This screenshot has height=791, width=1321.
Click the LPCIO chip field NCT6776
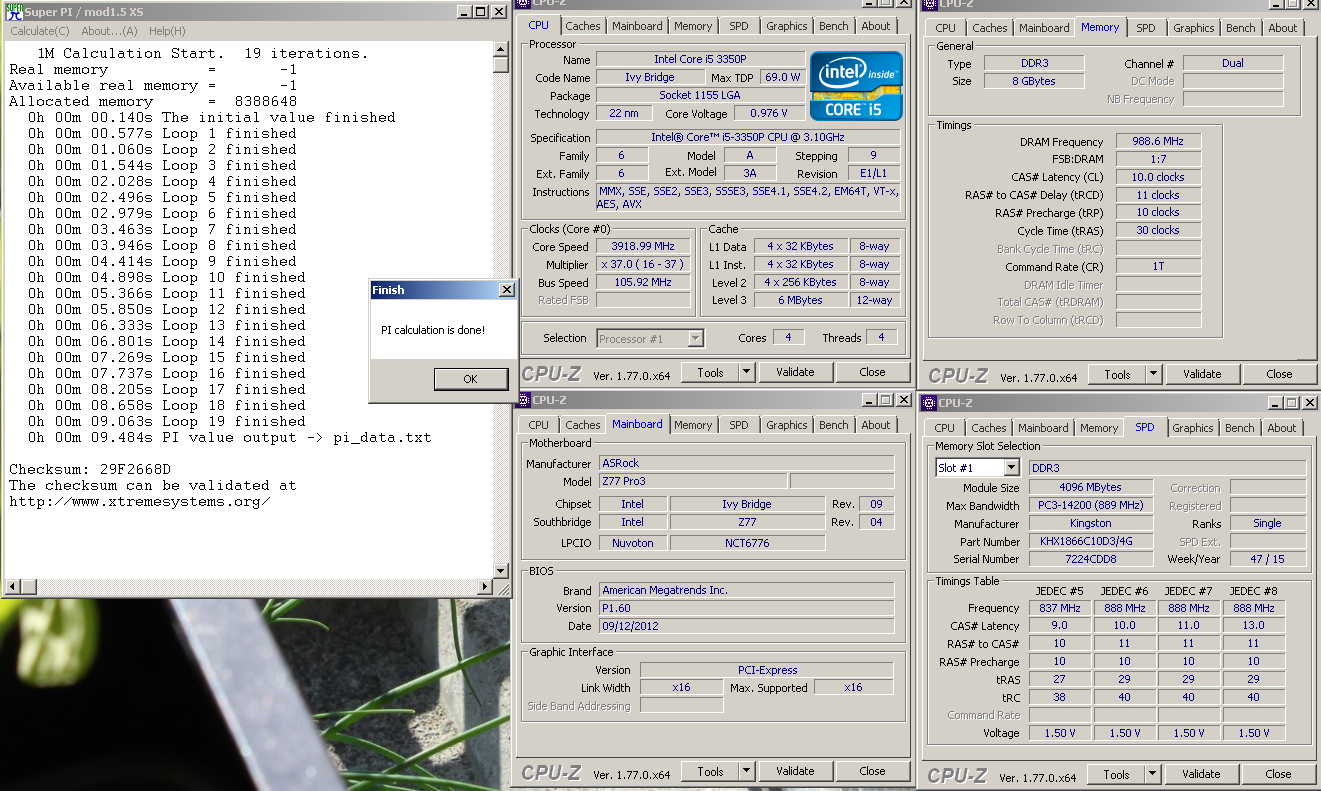pyautogui.click(x=747, y=543)
